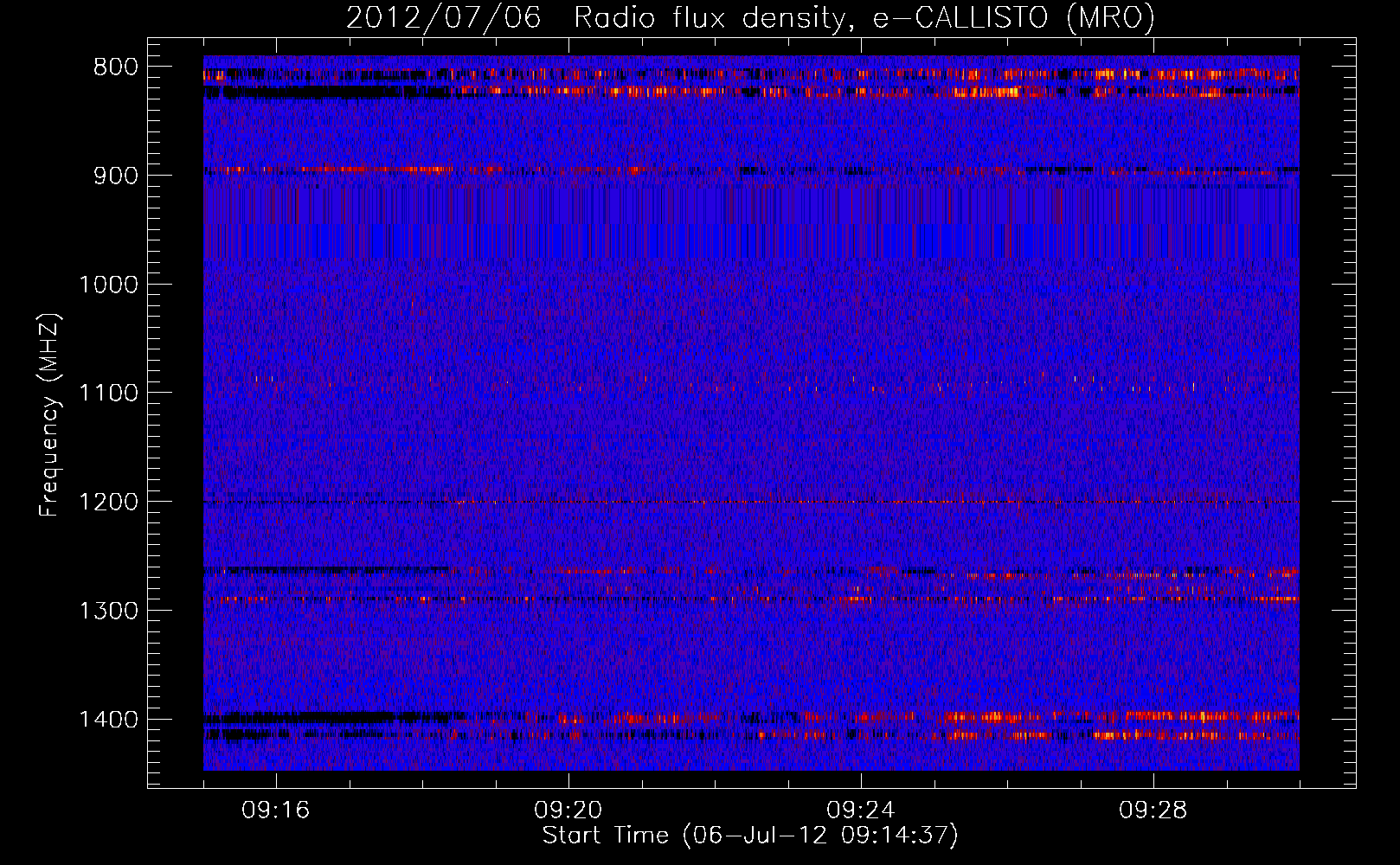Viewport: 1400px width, 865px height.
Task: Click the '1000' frequency axis label
Action: coord(108,285)
